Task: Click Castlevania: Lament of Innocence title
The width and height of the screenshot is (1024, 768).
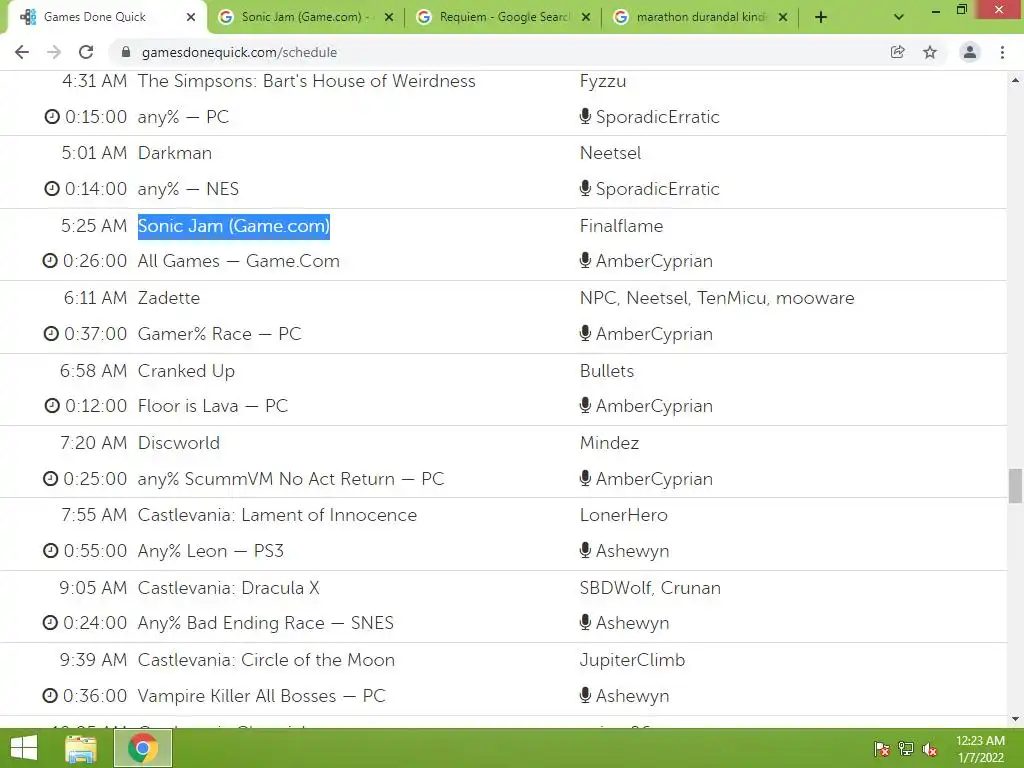Action: [277, 515]
